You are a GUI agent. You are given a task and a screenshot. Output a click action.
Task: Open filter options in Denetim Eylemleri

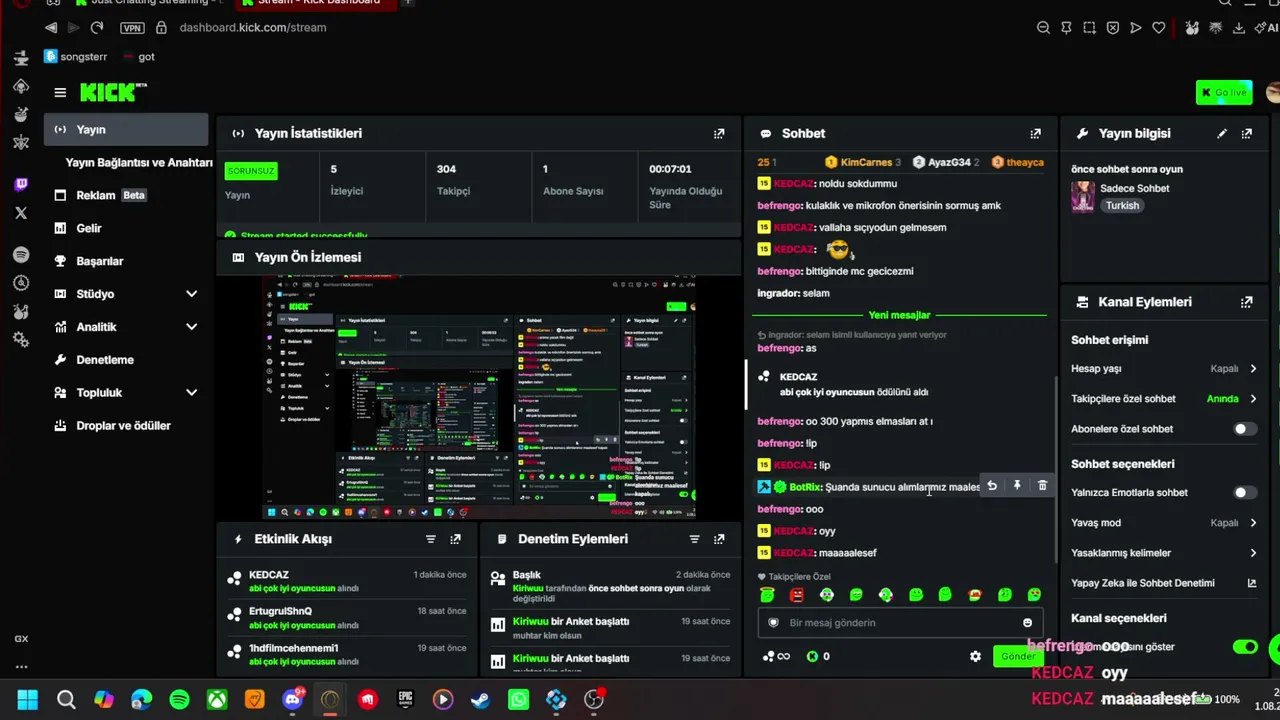[694, 539]
